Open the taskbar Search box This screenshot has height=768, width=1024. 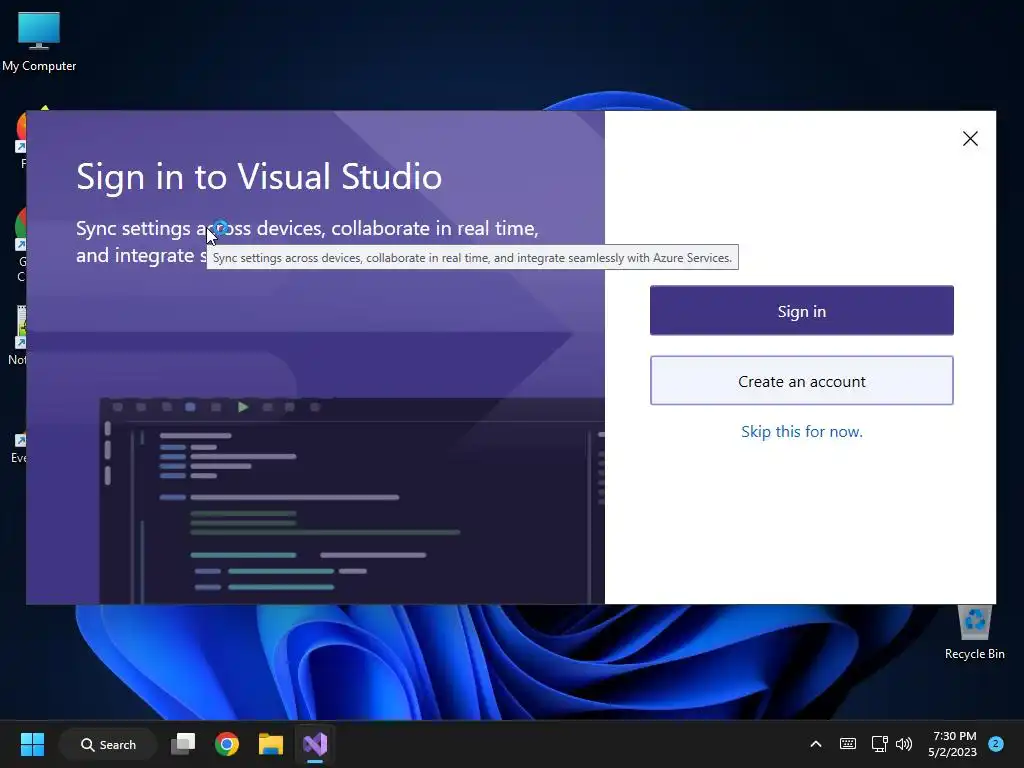point(108,744)
